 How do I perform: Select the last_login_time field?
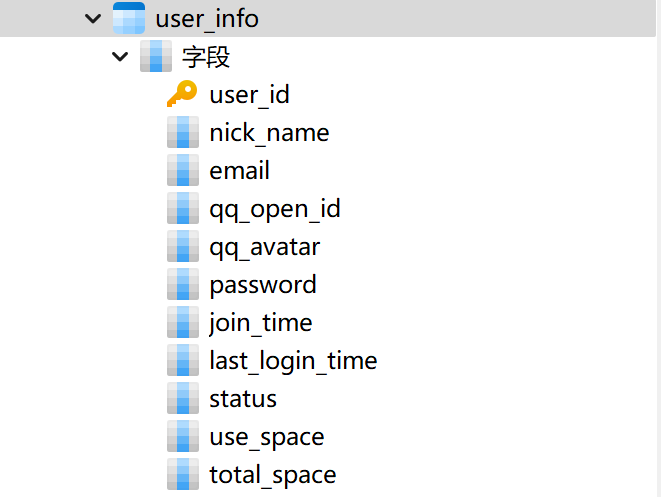pyautogui.click(x=293, y=362)
